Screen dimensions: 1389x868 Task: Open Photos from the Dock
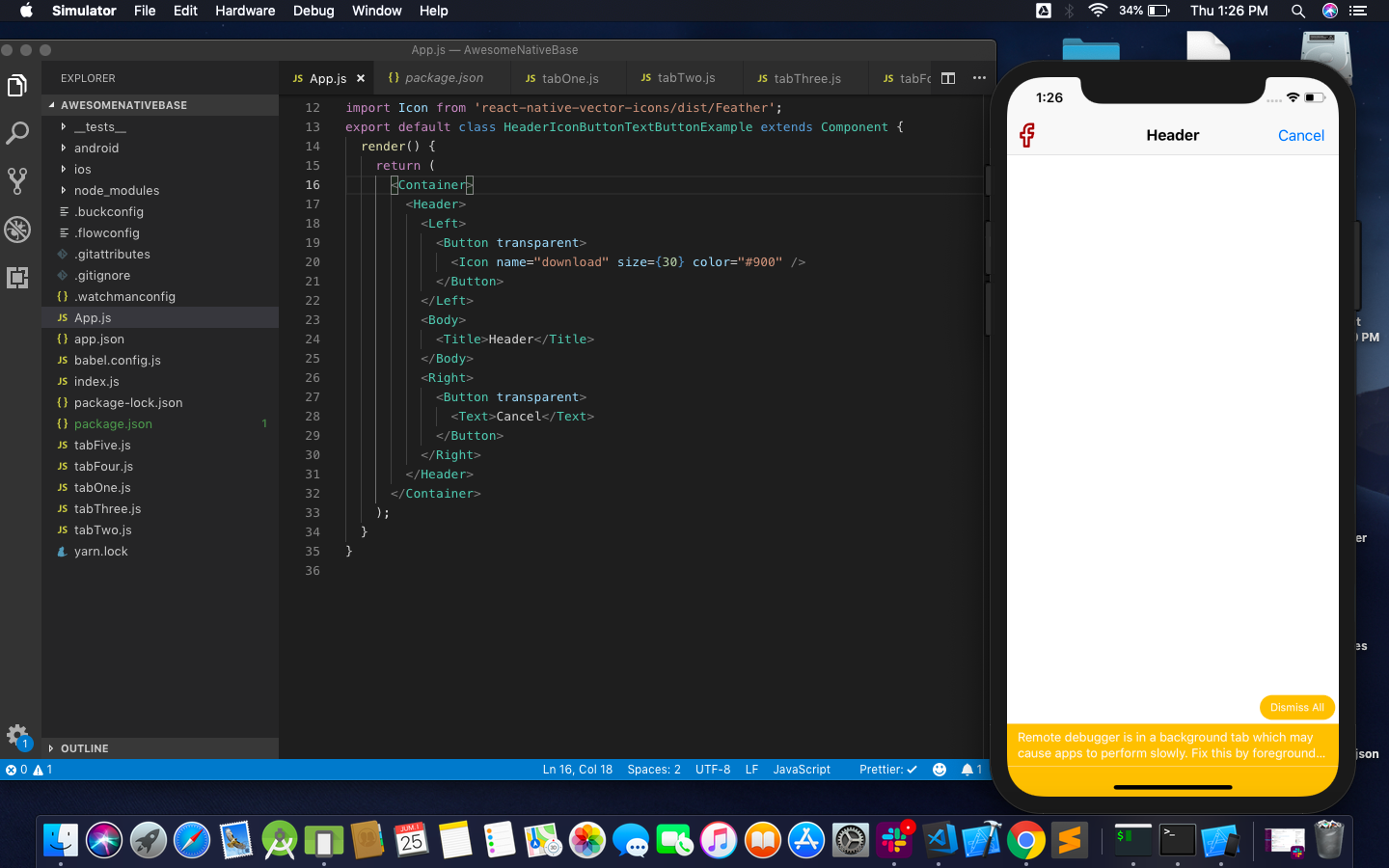[x=586, y=841]
